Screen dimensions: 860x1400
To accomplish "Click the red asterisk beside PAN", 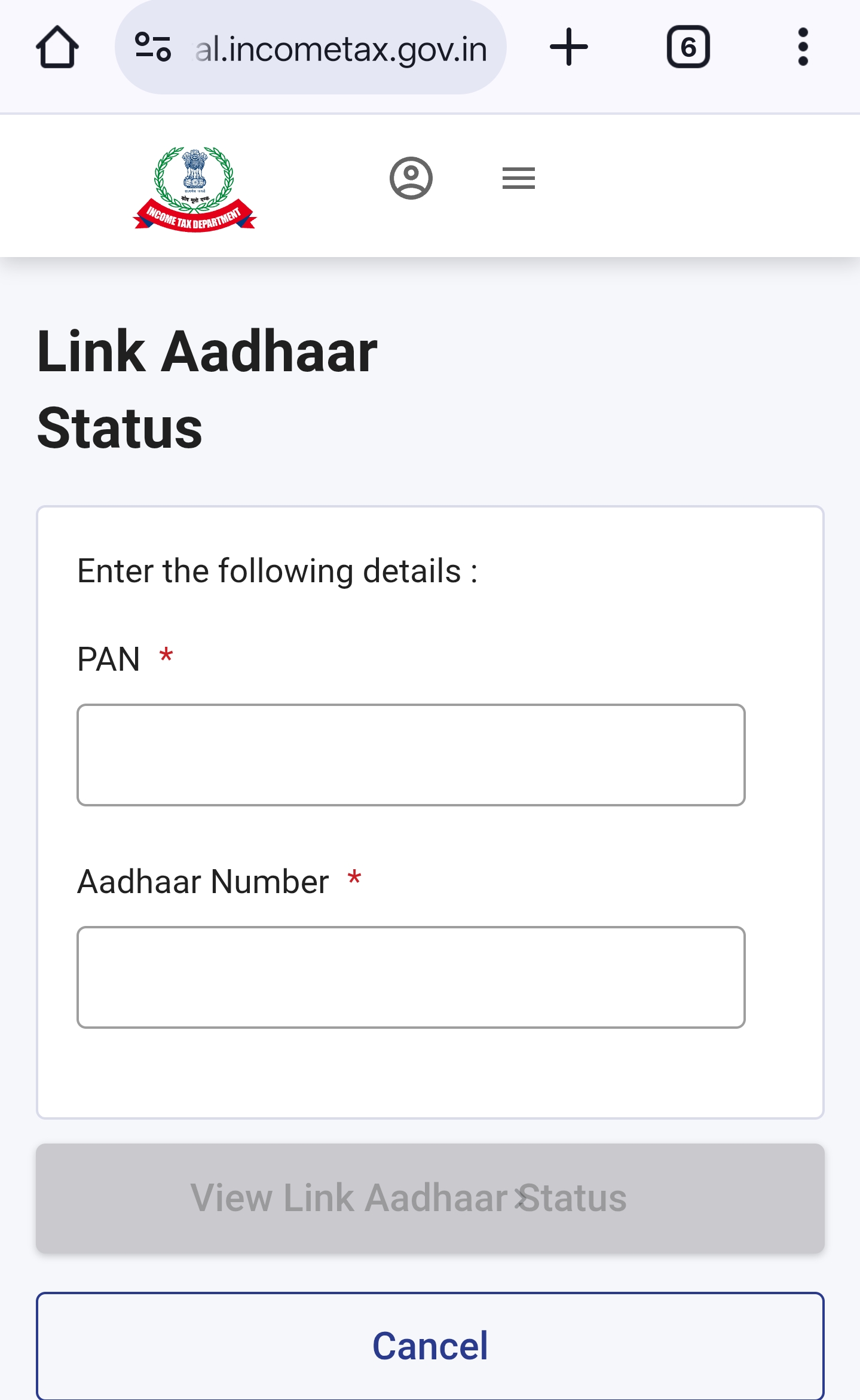I will pos(166,655).
